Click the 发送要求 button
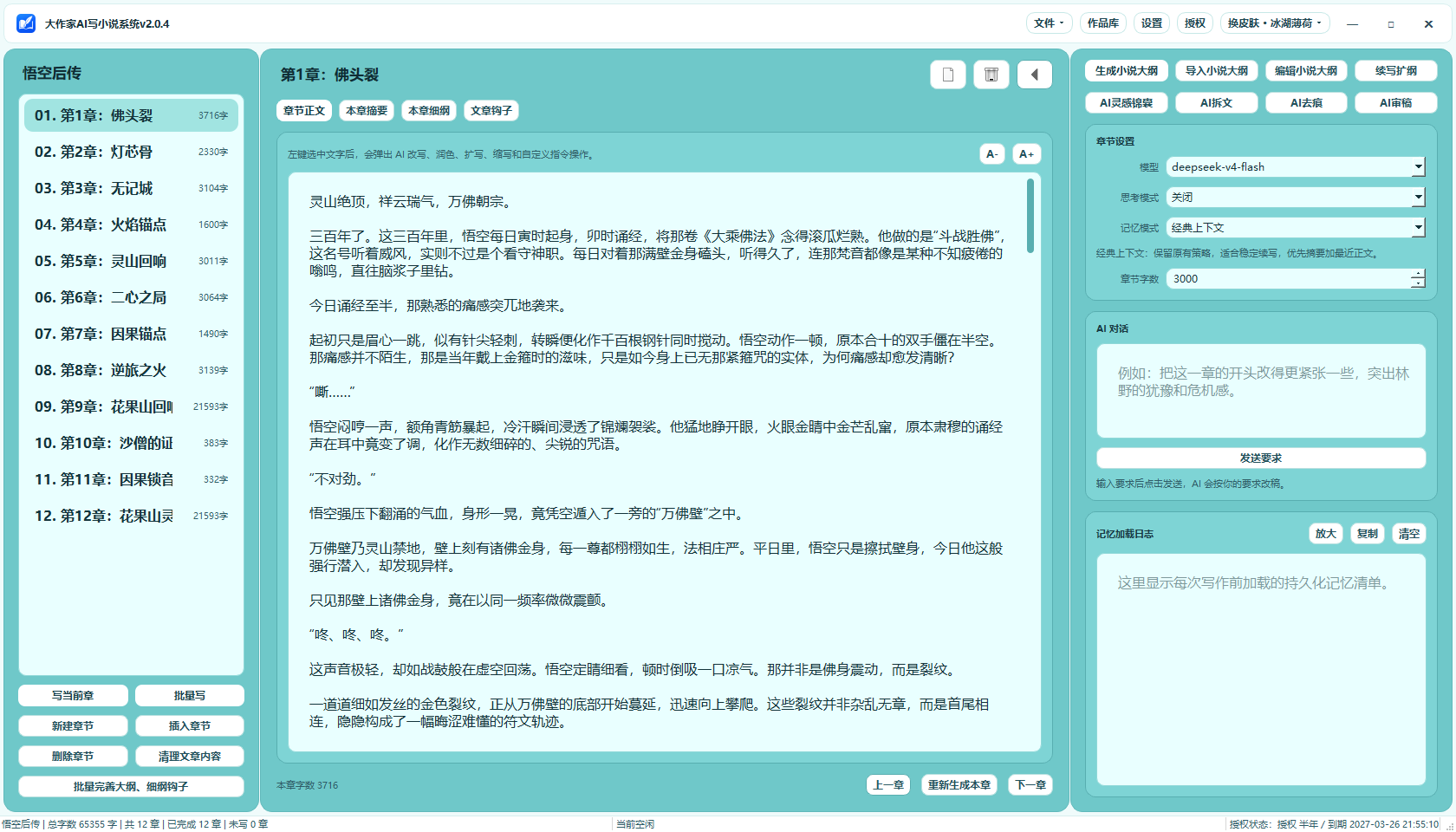Image resolution: width=1456 pixels, height=832 pixels. 1261,458
